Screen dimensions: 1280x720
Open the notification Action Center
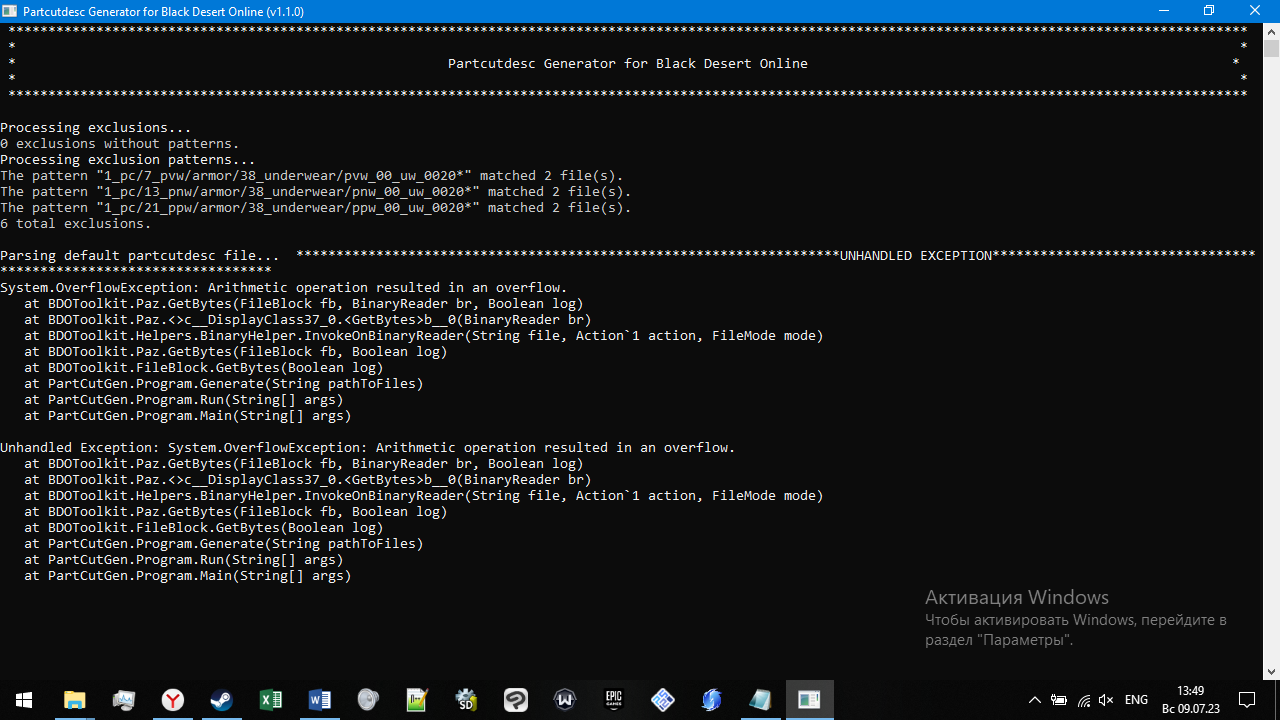tap(1247, 700)
